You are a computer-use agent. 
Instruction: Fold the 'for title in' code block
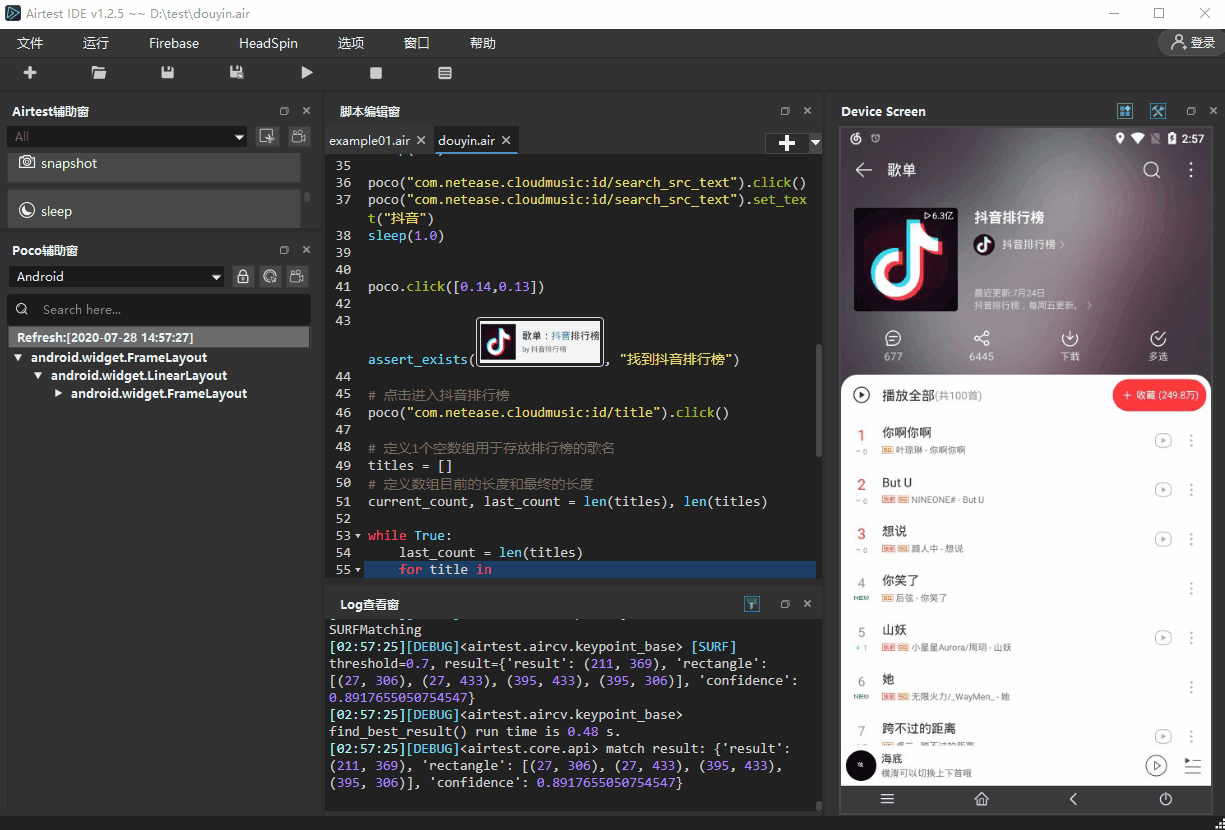[359, 570]
